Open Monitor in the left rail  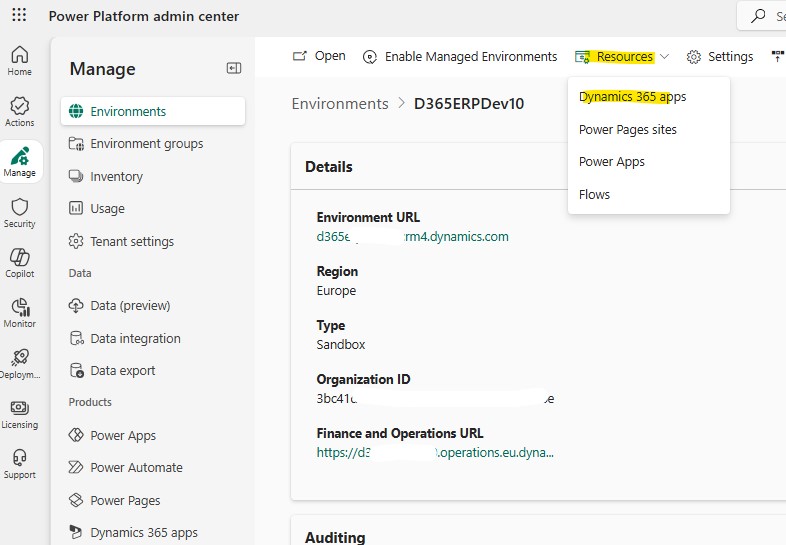point(20,313)
